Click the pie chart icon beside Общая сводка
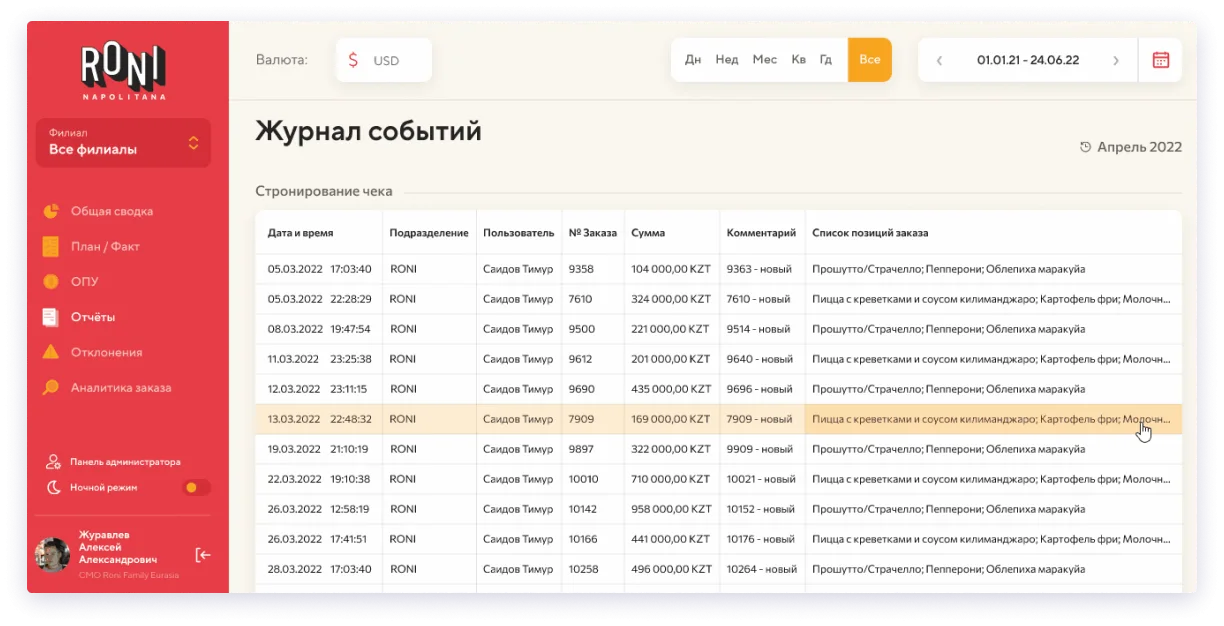1224x626 pixels. point(51,211)
